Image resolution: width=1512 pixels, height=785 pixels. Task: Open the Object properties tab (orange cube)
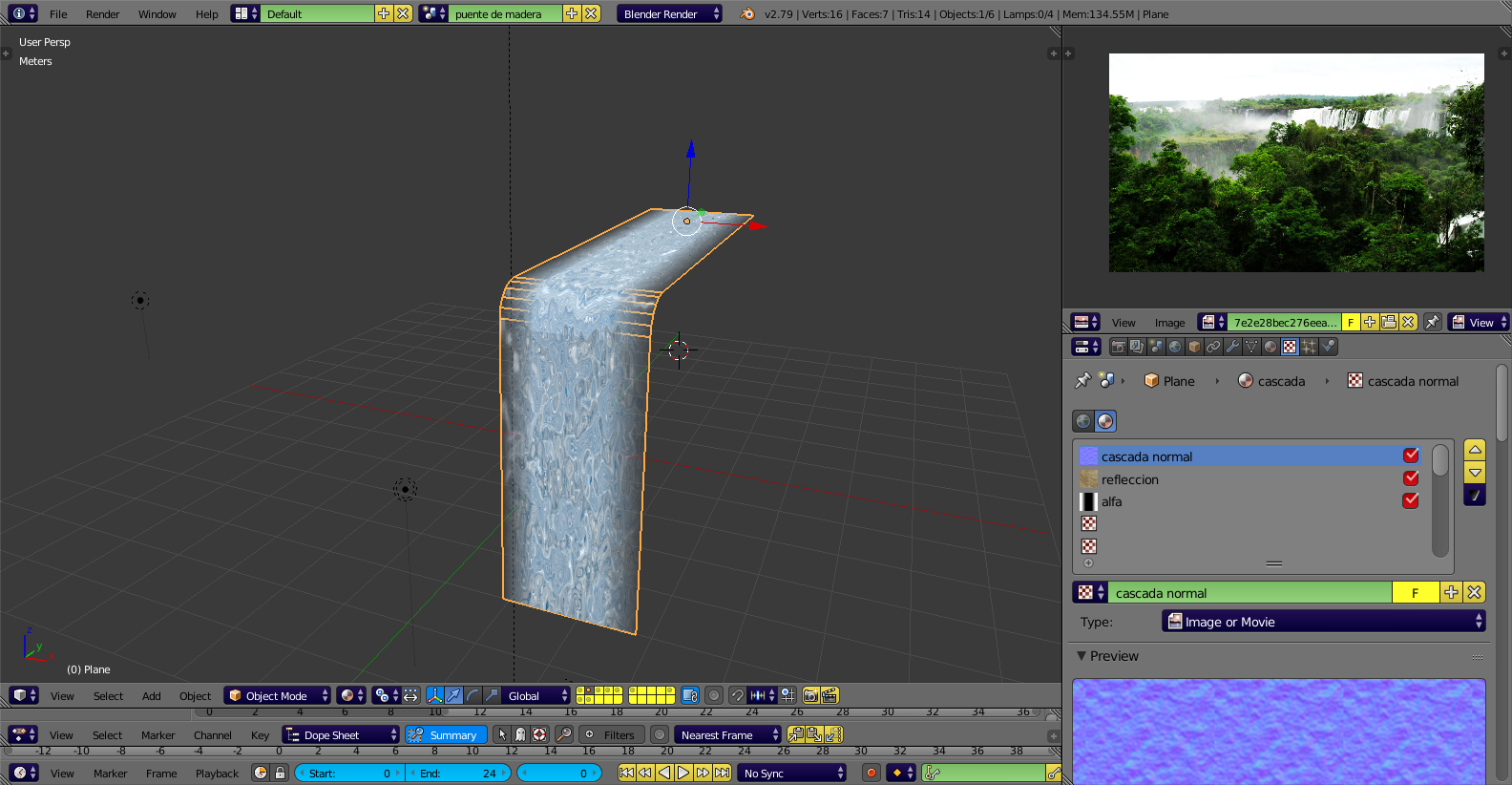[1194, 347]
